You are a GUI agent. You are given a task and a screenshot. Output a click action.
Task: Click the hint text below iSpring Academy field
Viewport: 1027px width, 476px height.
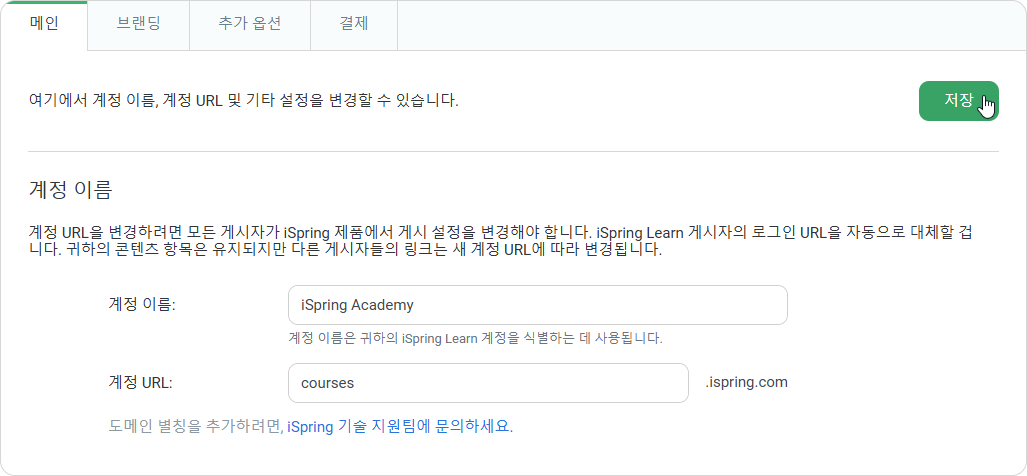(476, 339)
